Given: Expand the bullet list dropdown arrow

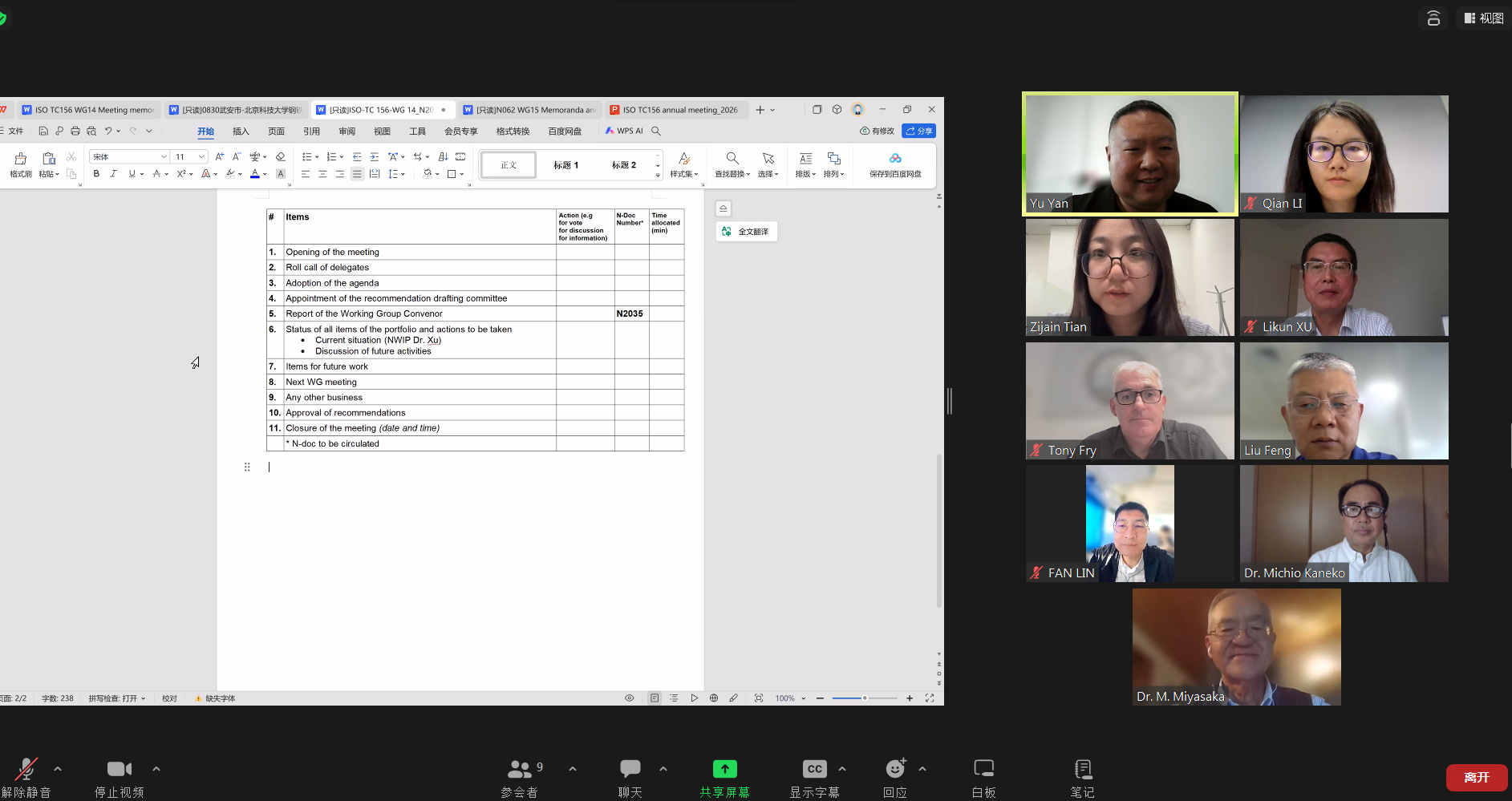Looking at the screenshot, I should click(317, 157).
